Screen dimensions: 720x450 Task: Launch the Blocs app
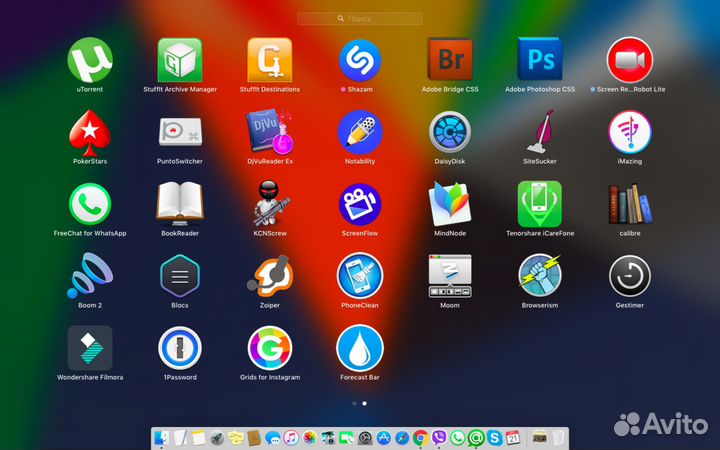(180, 276)
